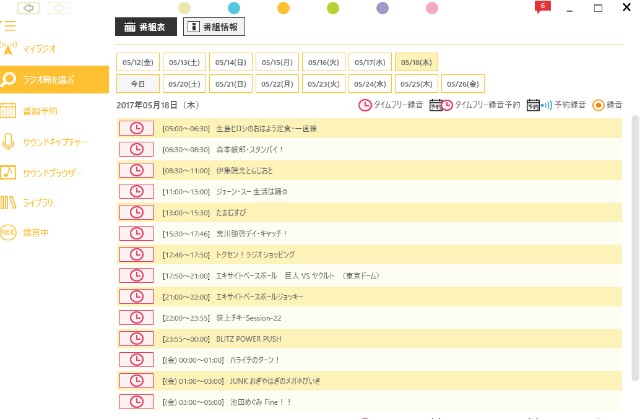This screenshot has height=419, width=640.
Task: Select date 05/26(金)
Action: [463, 84]
